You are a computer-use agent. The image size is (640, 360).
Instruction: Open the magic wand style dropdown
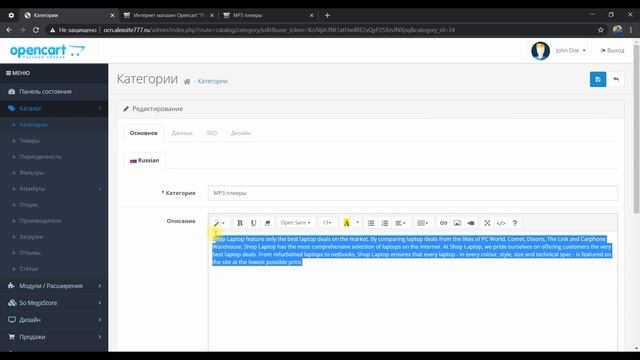tap(219, 223)
